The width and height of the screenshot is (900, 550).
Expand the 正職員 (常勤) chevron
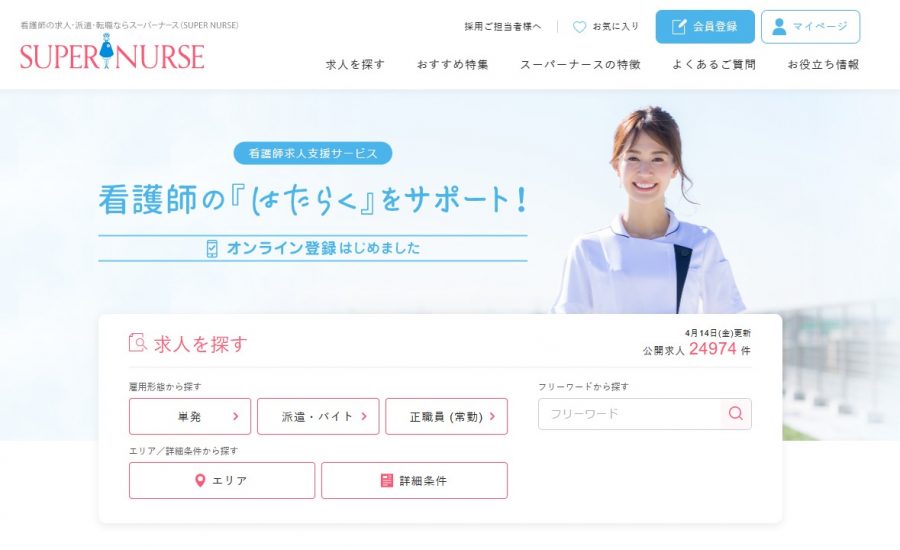pyautogui.click(x=492, y=416)
